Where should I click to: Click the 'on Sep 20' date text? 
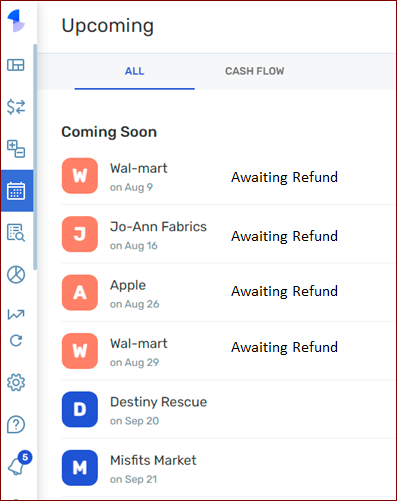(x=134, y=421)
